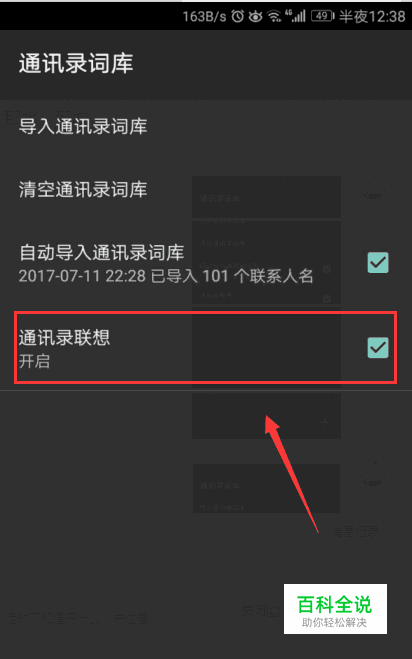Uncheck the 通讯录联想 checkbox
The image size is (412, 659).
[378, 348]
